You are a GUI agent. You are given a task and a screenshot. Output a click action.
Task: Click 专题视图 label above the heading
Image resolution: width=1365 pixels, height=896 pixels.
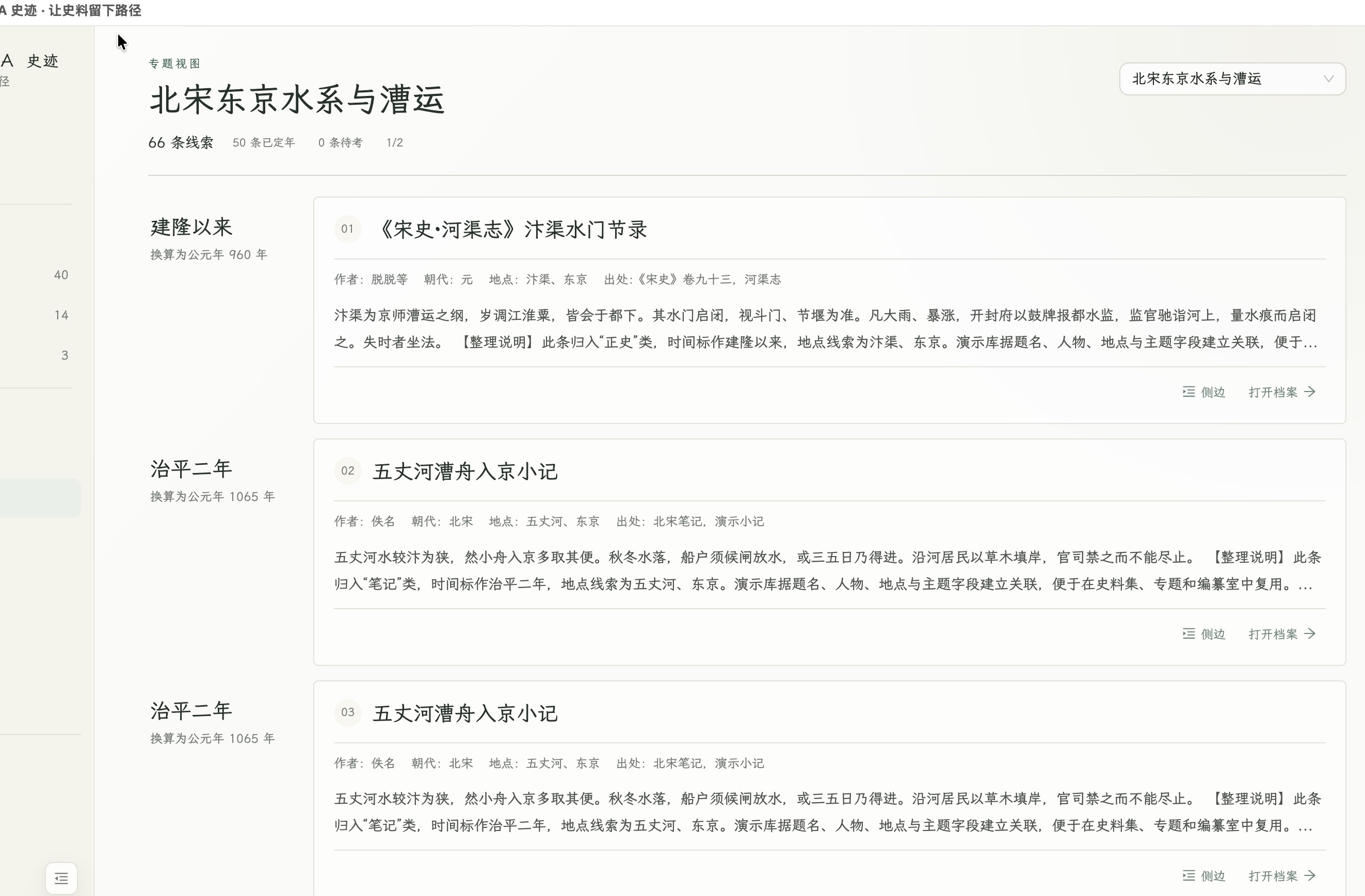[x=174, y=63]
